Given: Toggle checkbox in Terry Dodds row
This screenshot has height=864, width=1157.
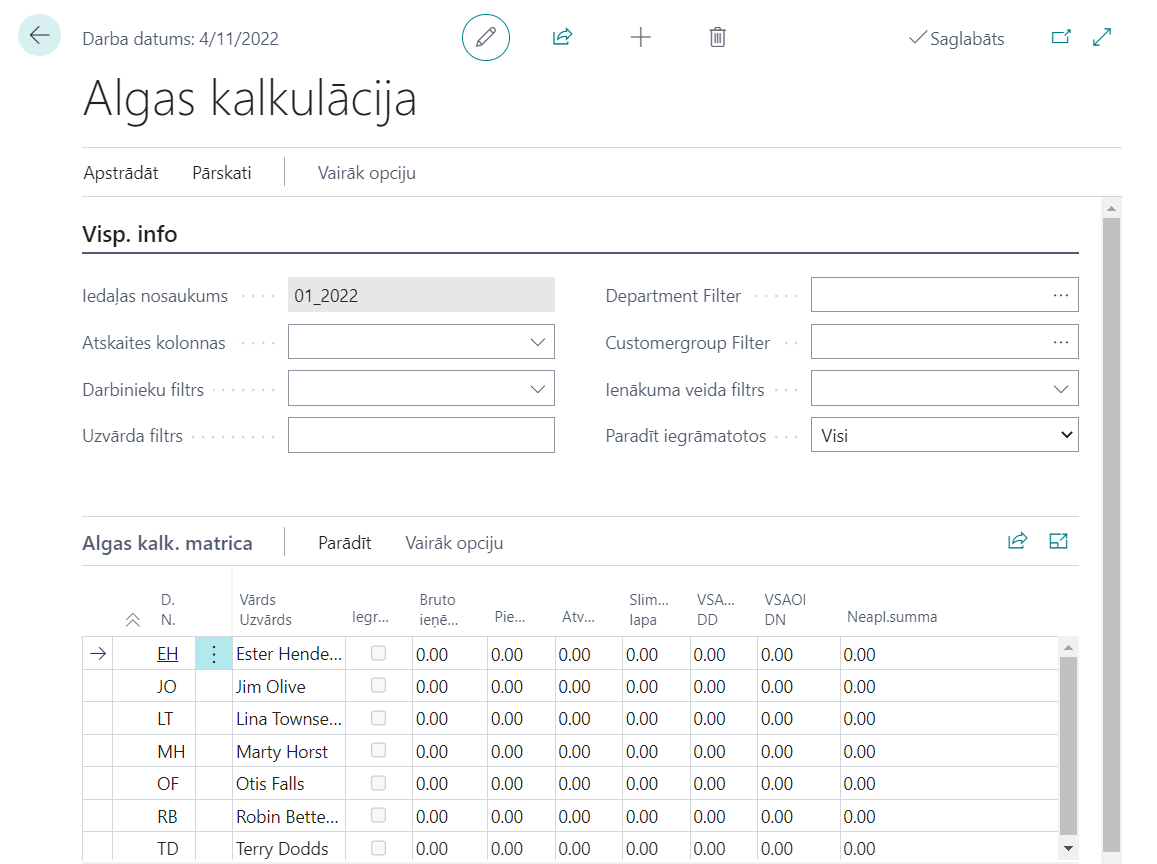Looking at the screenshot, I should [378, 848].
